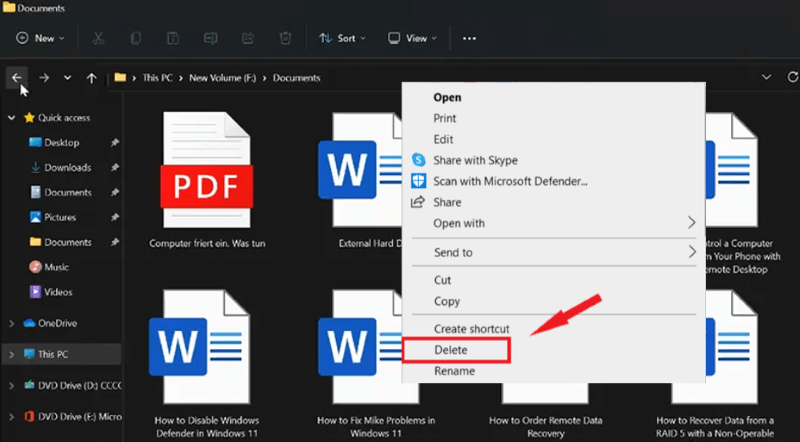Open Videos in the sidebar

click(x=61, y=292)
